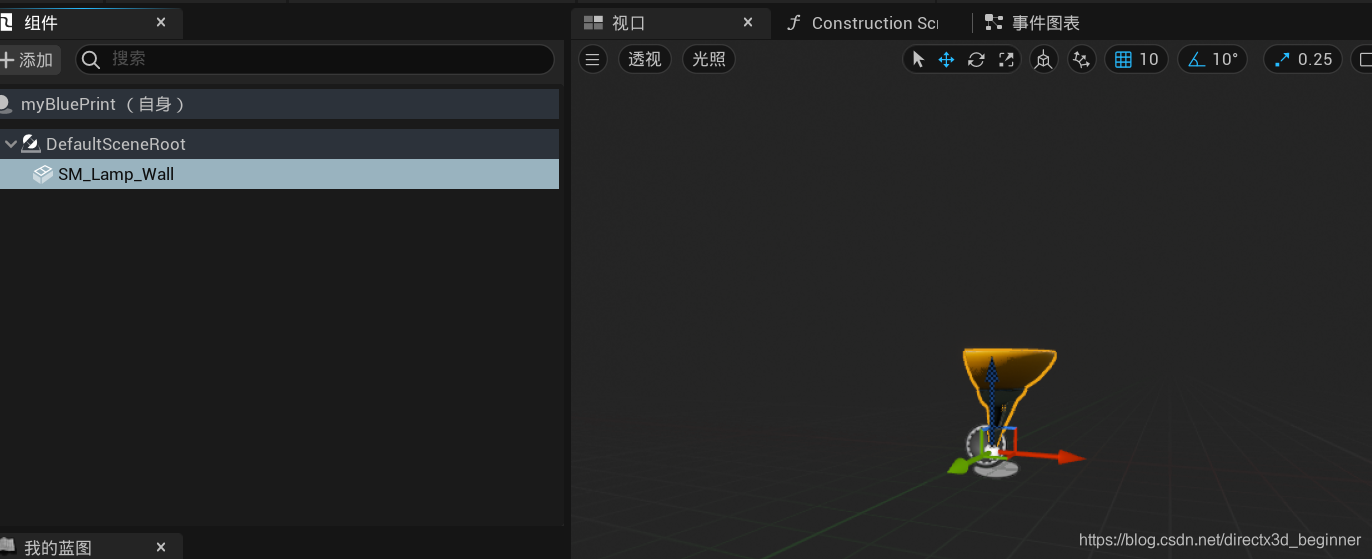Click the SM_Lamp_Wall static mesh icon

click(x=43, y=174)
